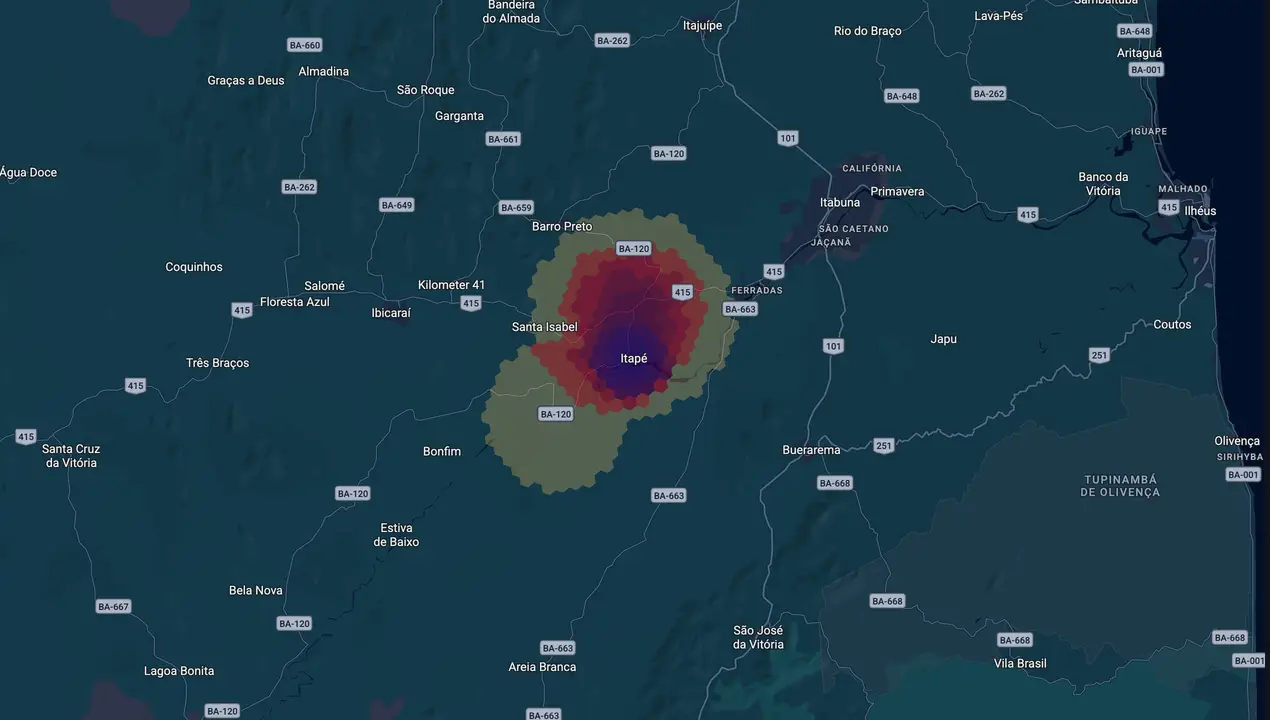Screen dimensions: 1270x720
Task: Click the Santa Isabel label
Action: tap(545, 327)
